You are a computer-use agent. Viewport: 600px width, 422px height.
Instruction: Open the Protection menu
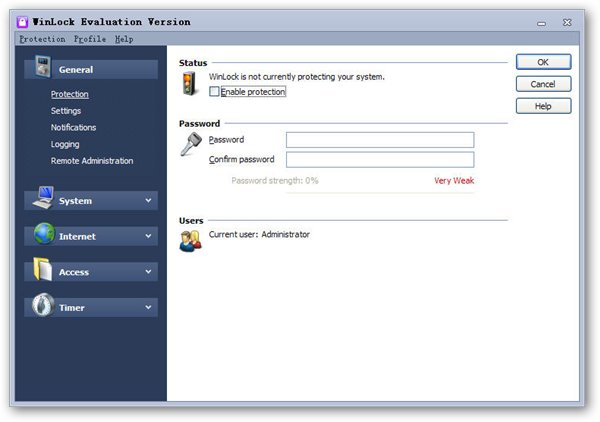point(42,39)
